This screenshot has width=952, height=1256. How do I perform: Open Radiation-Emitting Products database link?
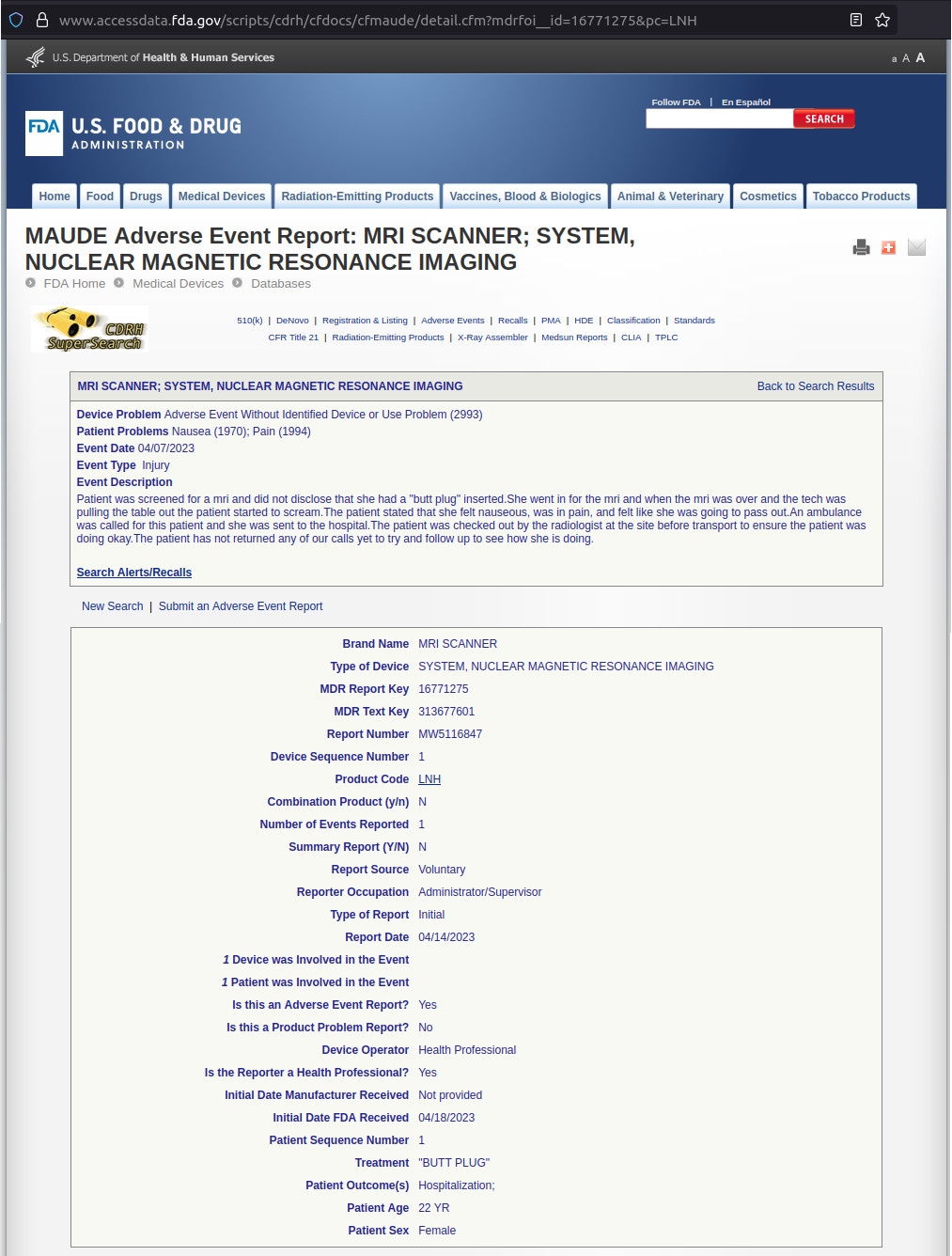tap(388, 338)
